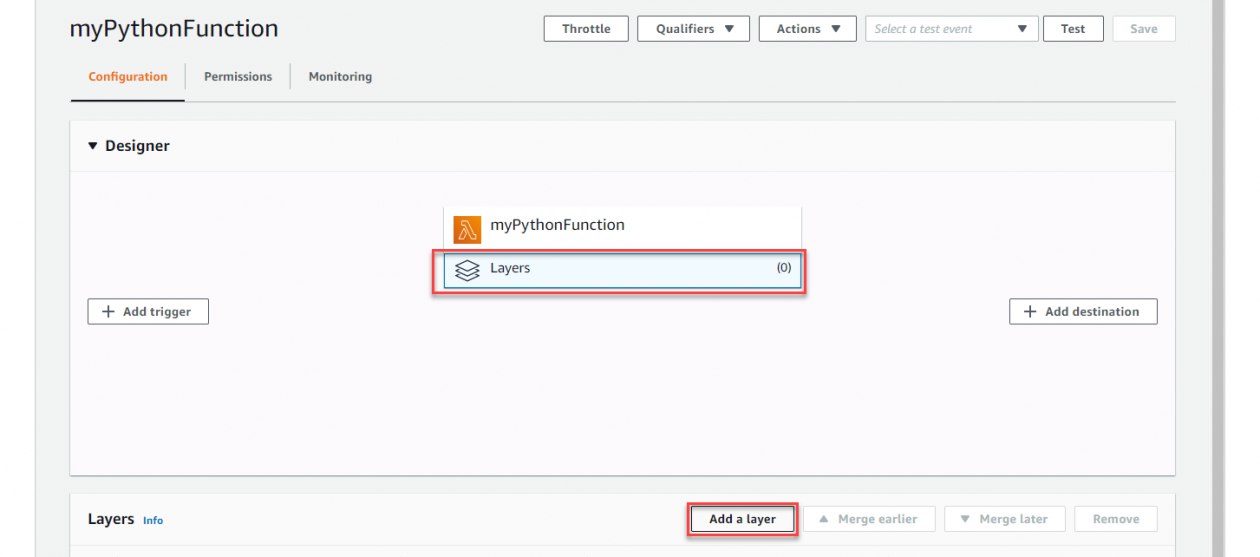Click the plus icon on Add trigger
This screenshot has height=557, width=1260.
pos(109,312)
